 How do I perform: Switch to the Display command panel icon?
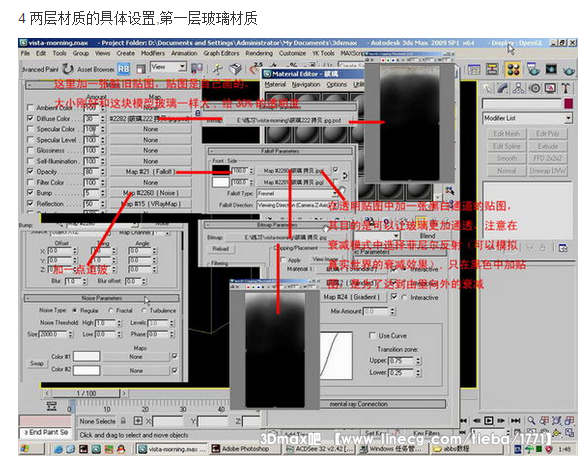(550, 88)
